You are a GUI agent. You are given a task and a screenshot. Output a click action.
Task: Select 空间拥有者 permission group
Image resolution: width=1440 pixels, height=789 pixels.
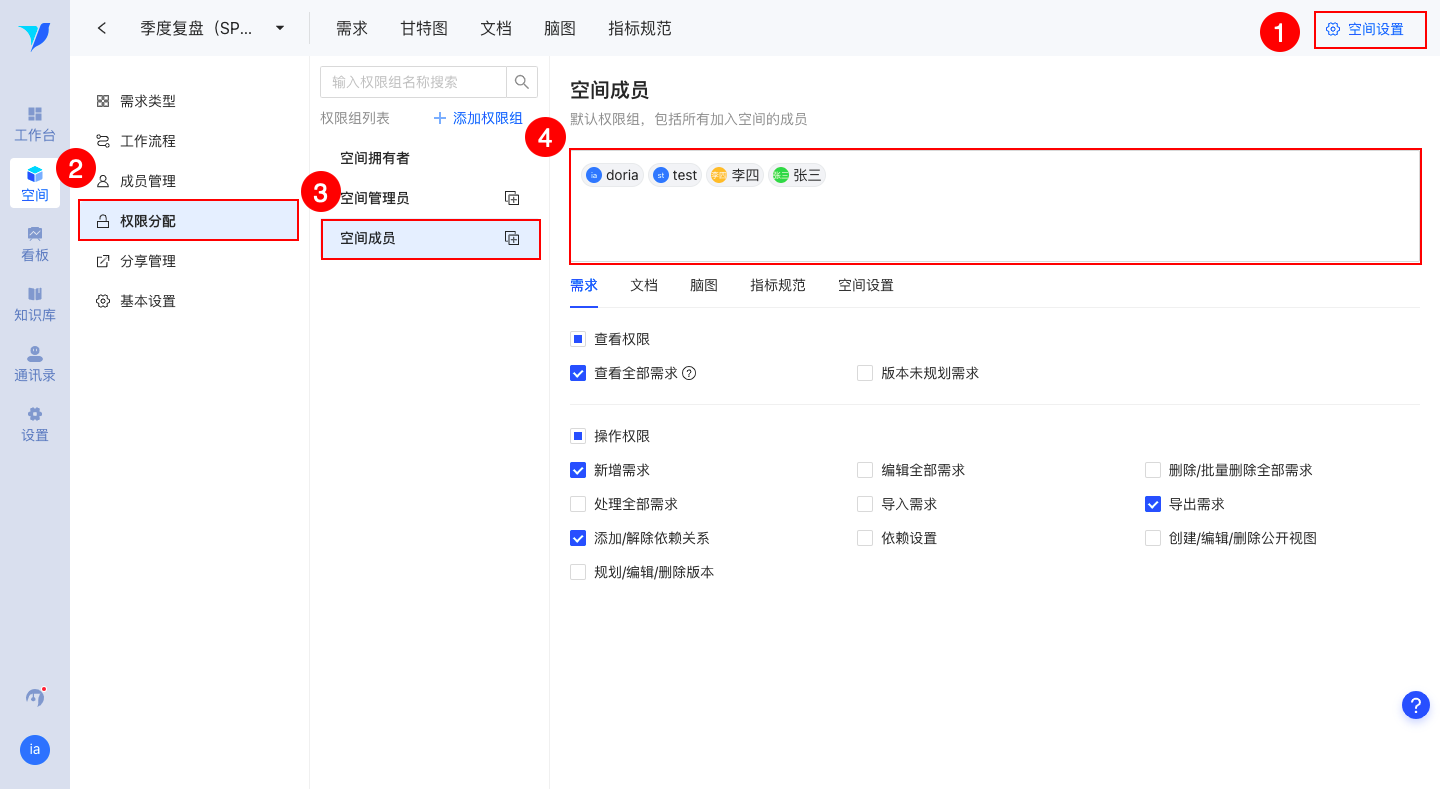pos(375,158)
